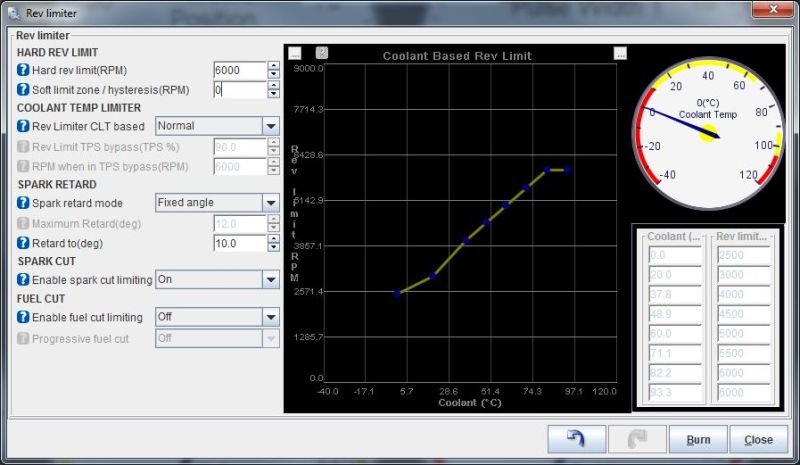The image size is (800, 465).
Task: Expand the Enable spark cut limiting dropdown
Action: [269, 280]
